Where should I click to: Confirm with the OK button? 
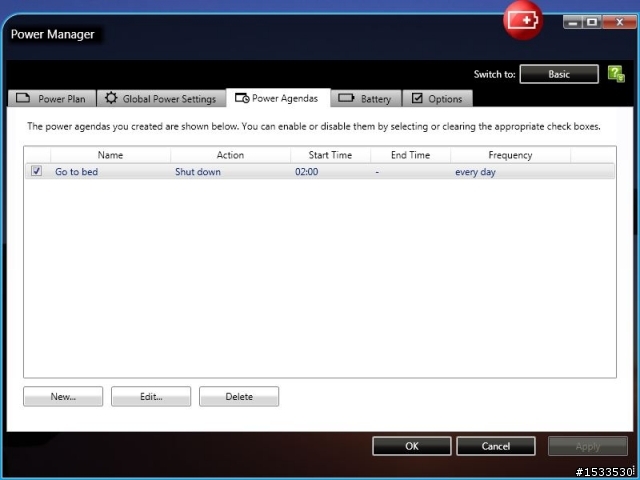click(412, 446)
